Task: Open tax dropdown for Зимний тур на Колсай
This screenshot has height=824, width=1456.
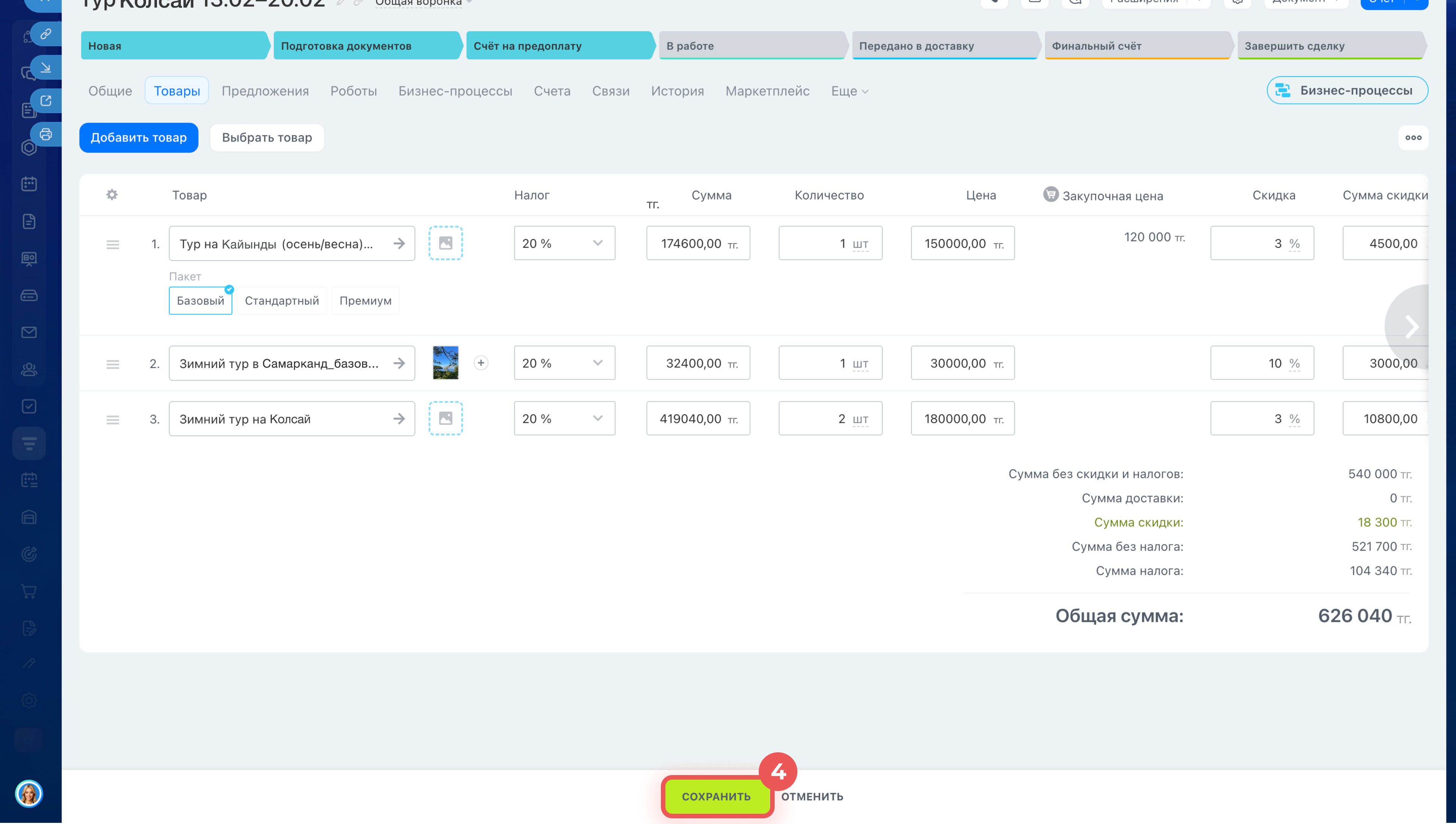Action: tap(564, 418)
